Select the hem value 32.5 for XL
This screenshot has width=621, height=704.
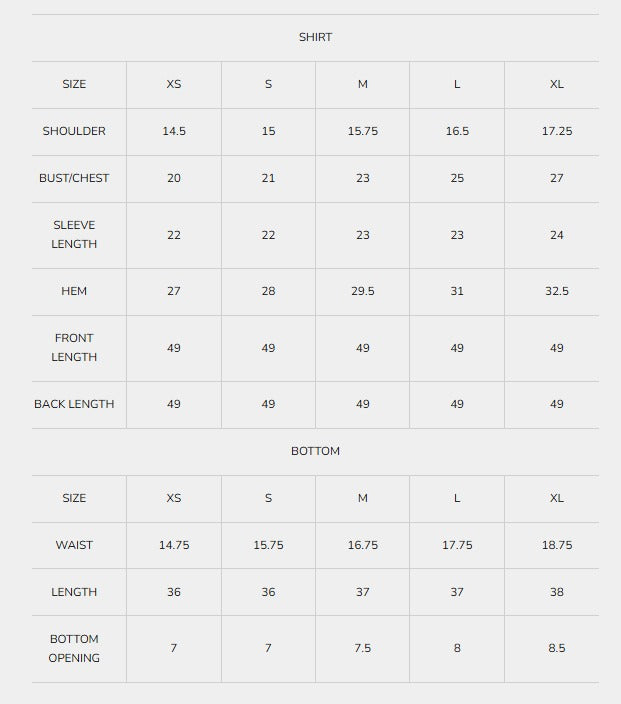point(557,291)
